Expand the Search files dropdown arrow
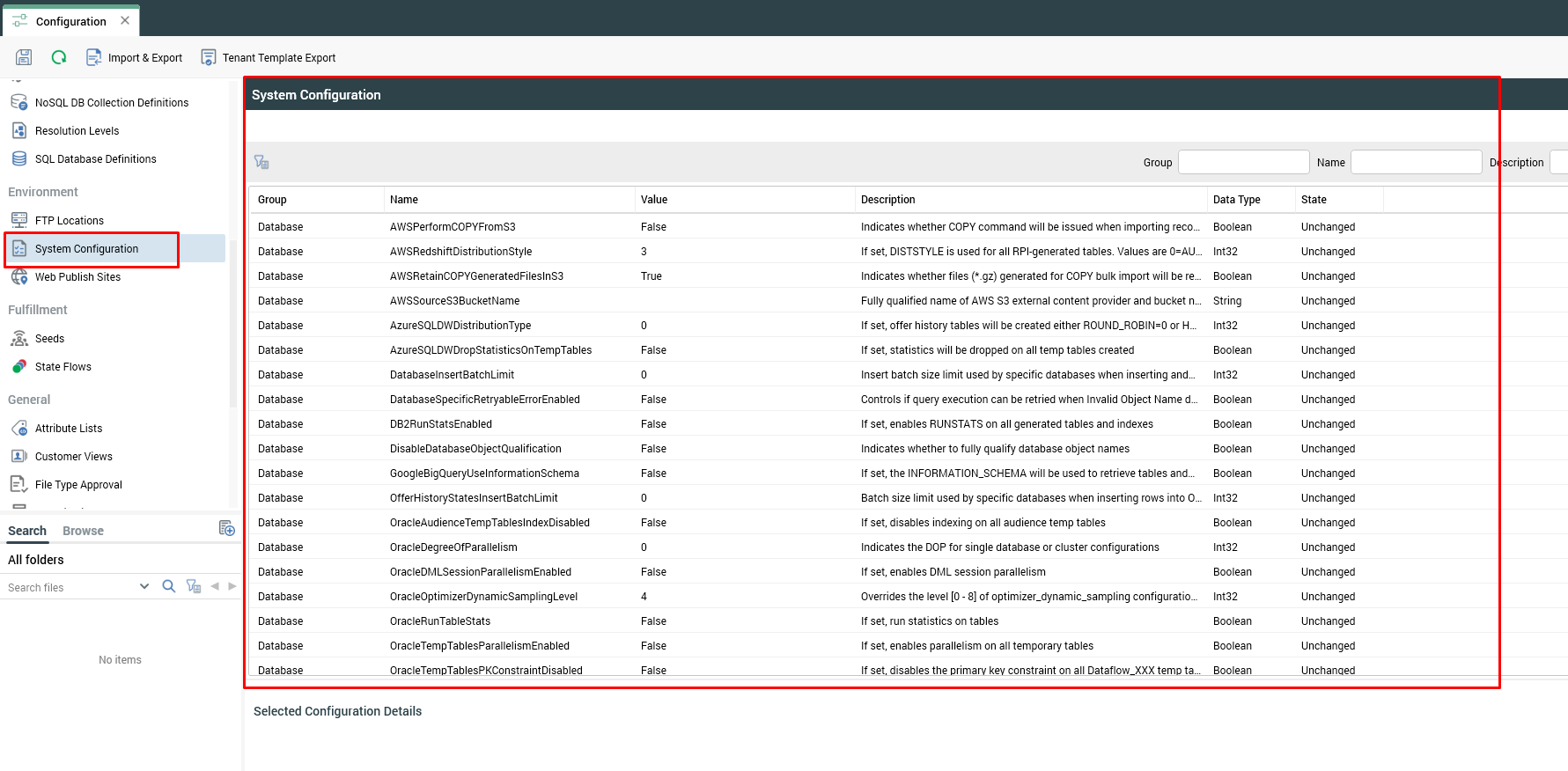 coord(144,586)
